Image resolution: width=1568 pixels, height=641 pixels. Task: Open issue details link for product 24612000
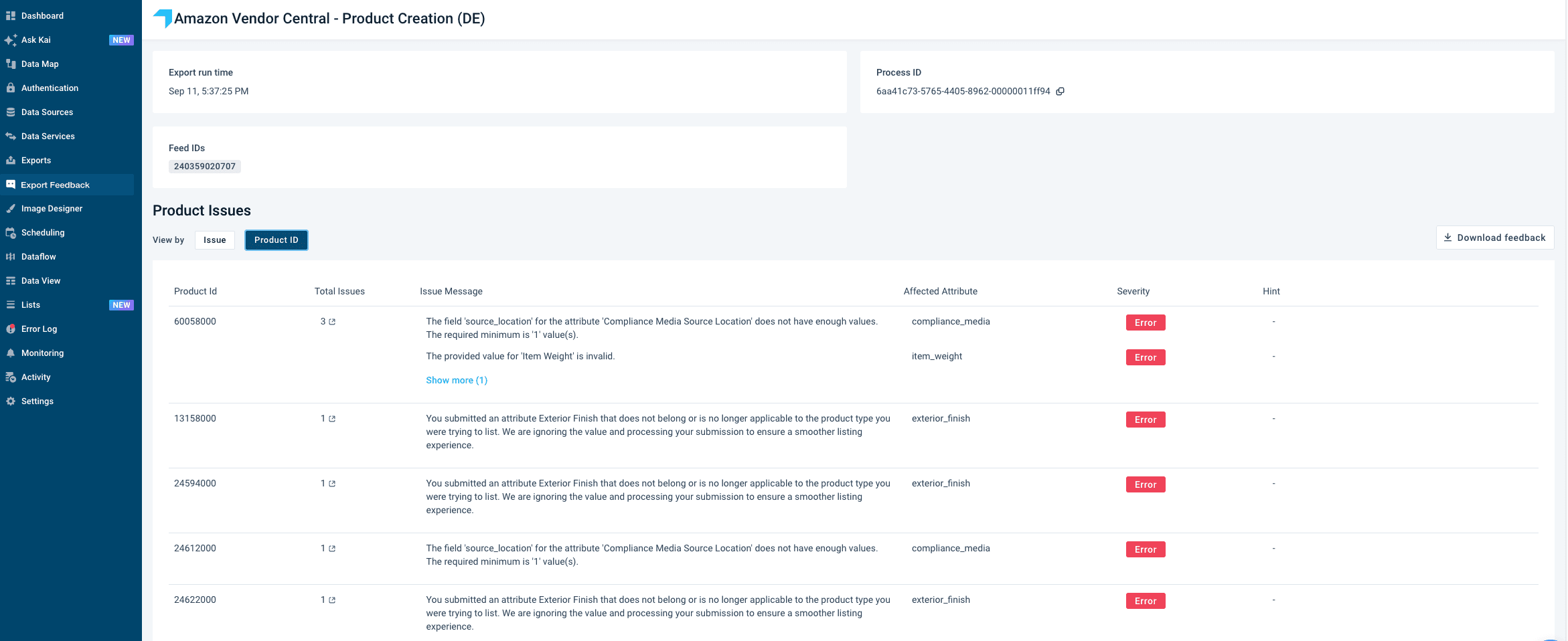tap(332, 549)
